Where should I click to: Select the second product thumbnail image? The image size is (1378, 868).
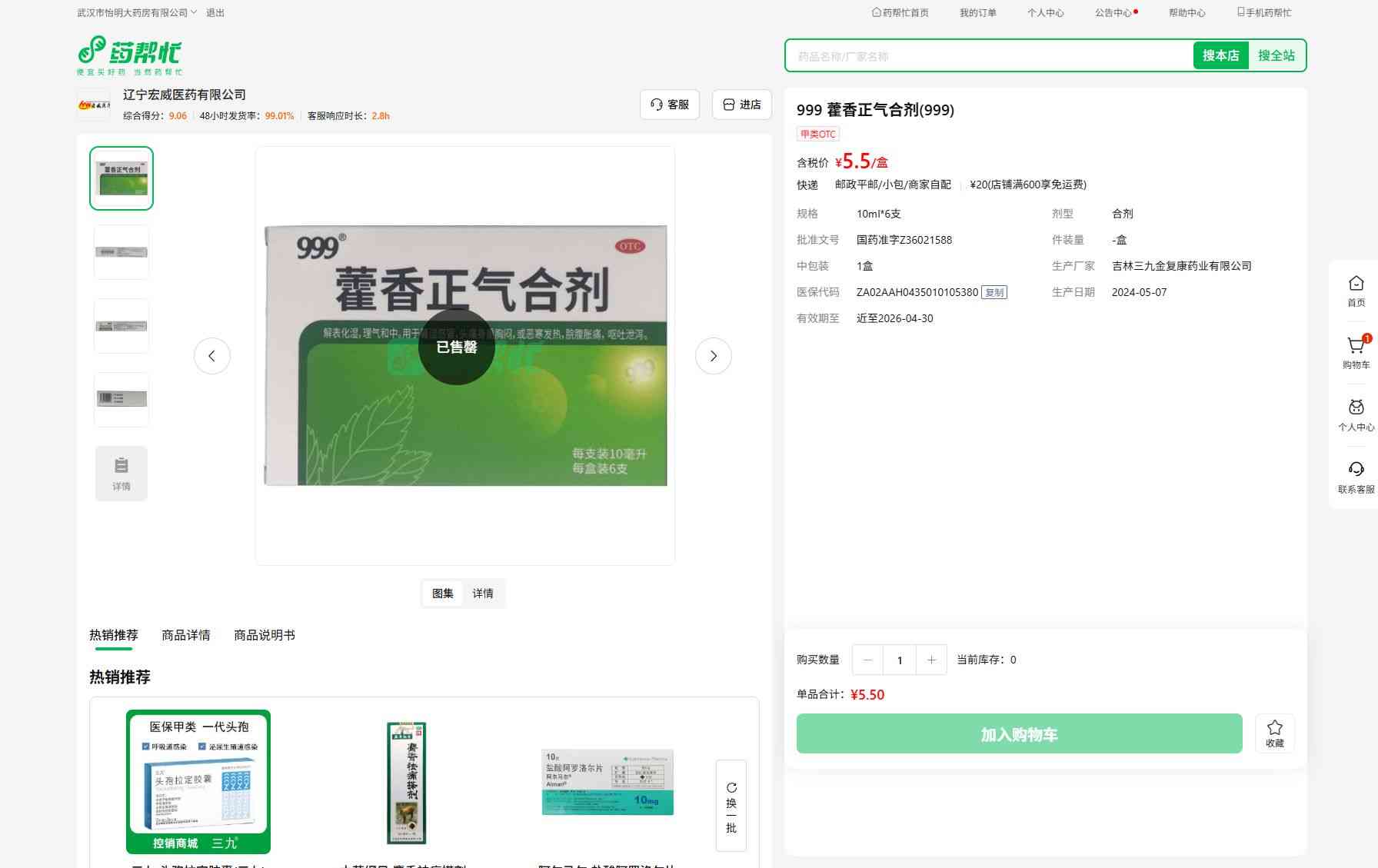click(x=121, y=252)
